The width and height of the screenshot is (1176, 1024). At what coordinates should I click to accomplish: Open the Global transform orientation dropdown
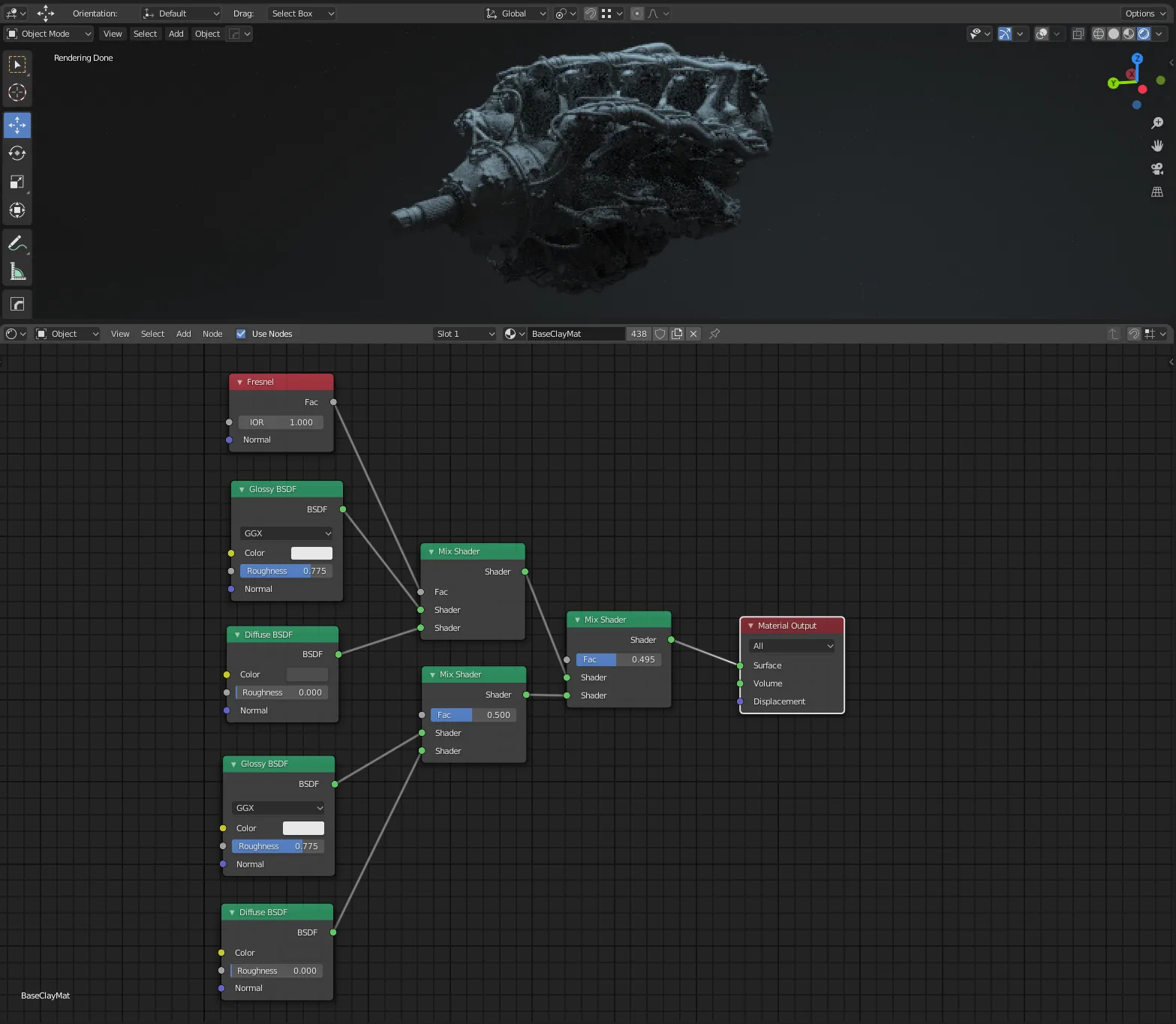click(516, 14)
